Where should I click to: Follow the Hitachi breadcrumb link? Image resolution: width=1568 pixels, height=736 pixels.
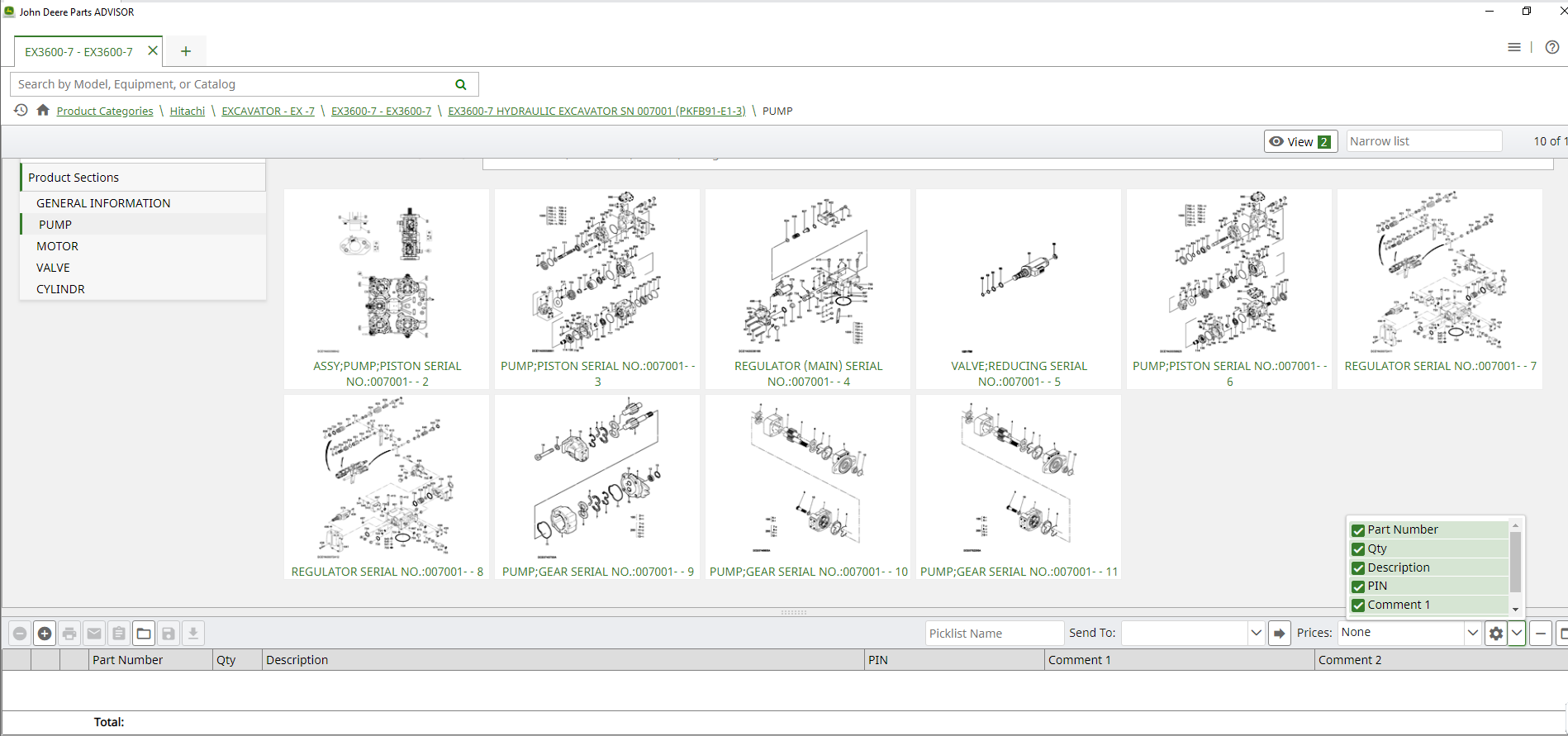click(188, 111)
